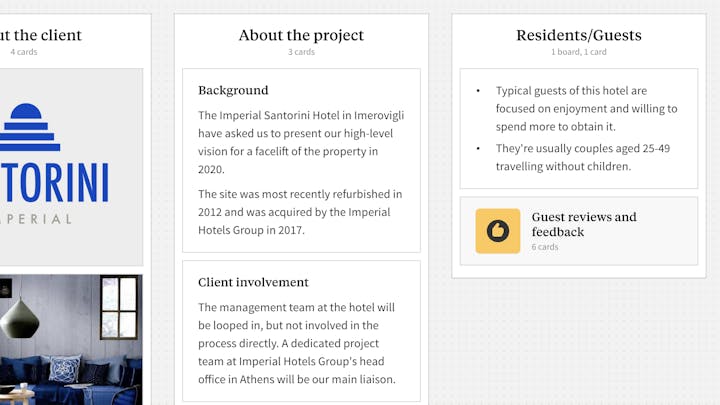
Task: Click the bullet about typical guests' enjoyment
Action: click(x=586, y=109)
